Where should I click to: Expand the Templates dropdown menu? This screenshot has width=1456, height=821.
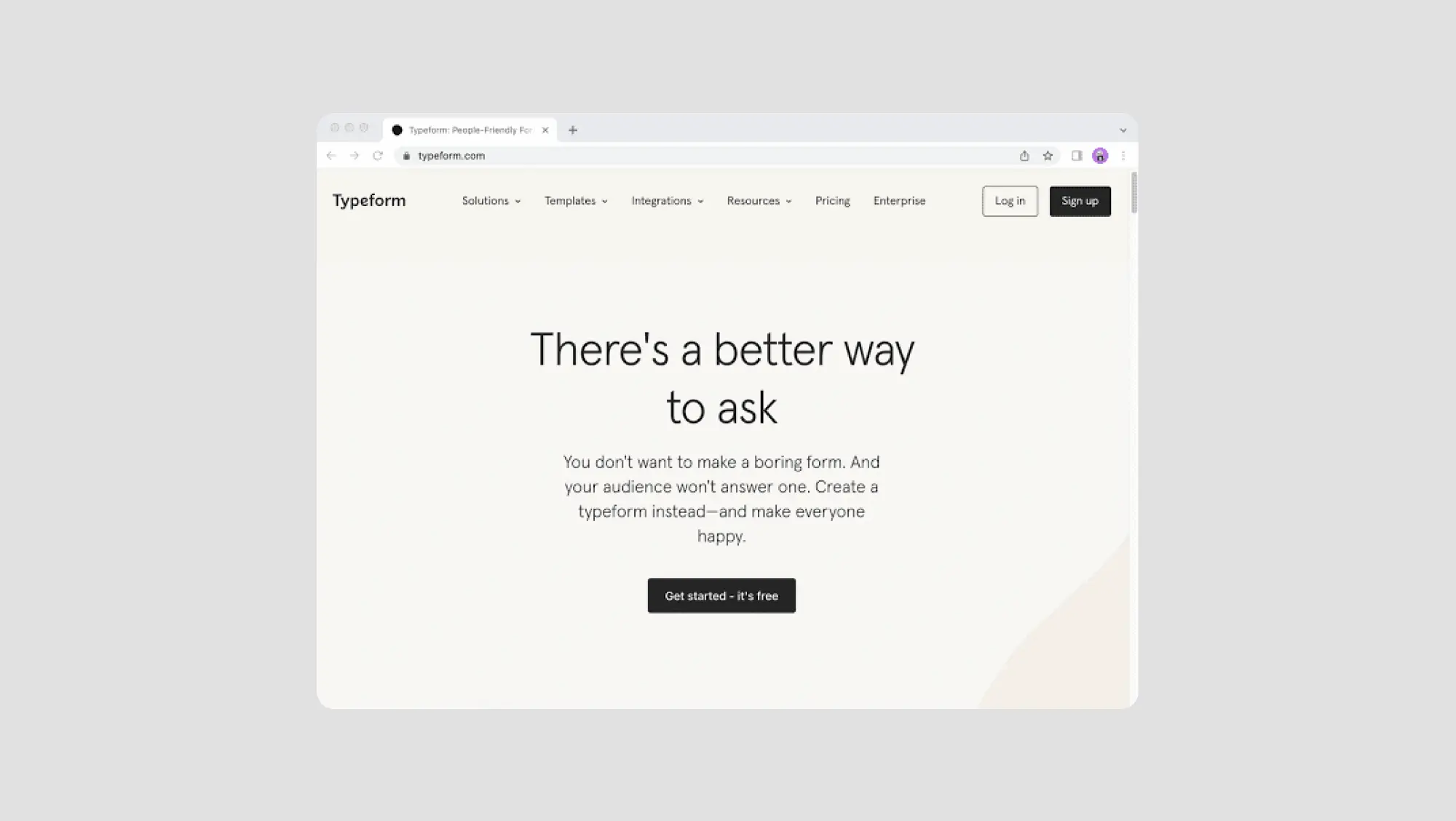(x=576, y=200)
